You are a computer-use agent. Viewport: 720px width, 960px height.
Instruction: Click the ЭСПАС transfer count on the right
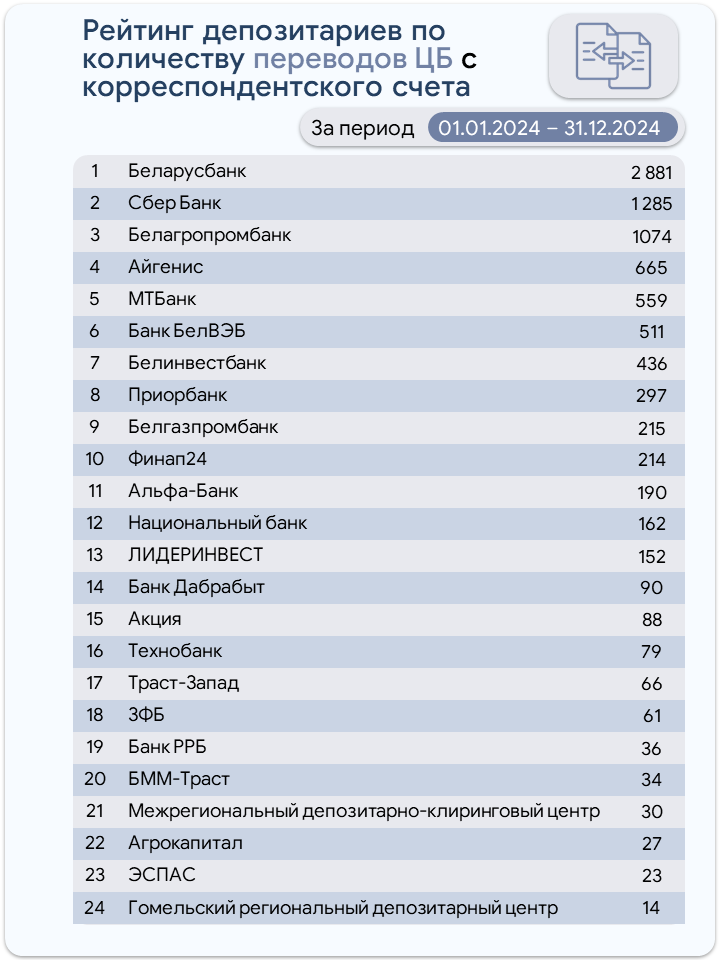tap(651, 876)
